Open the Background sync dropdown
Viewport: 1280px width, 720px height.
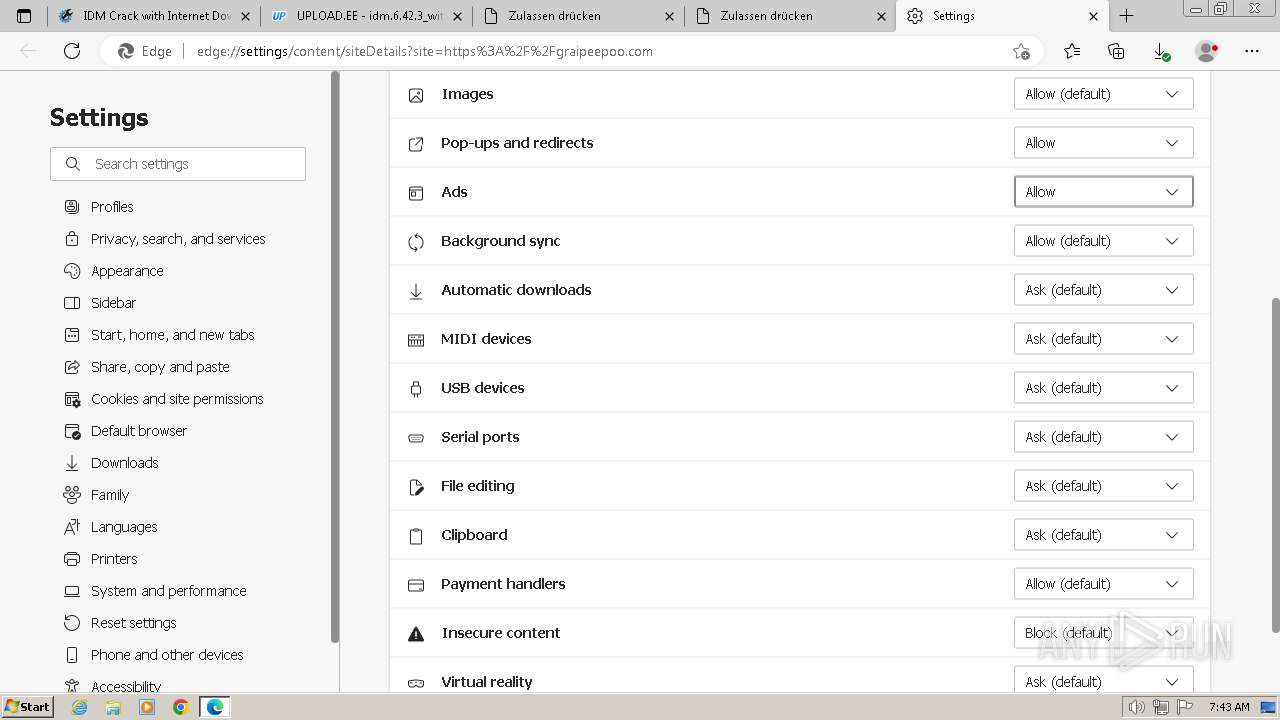pos(1103,241)
